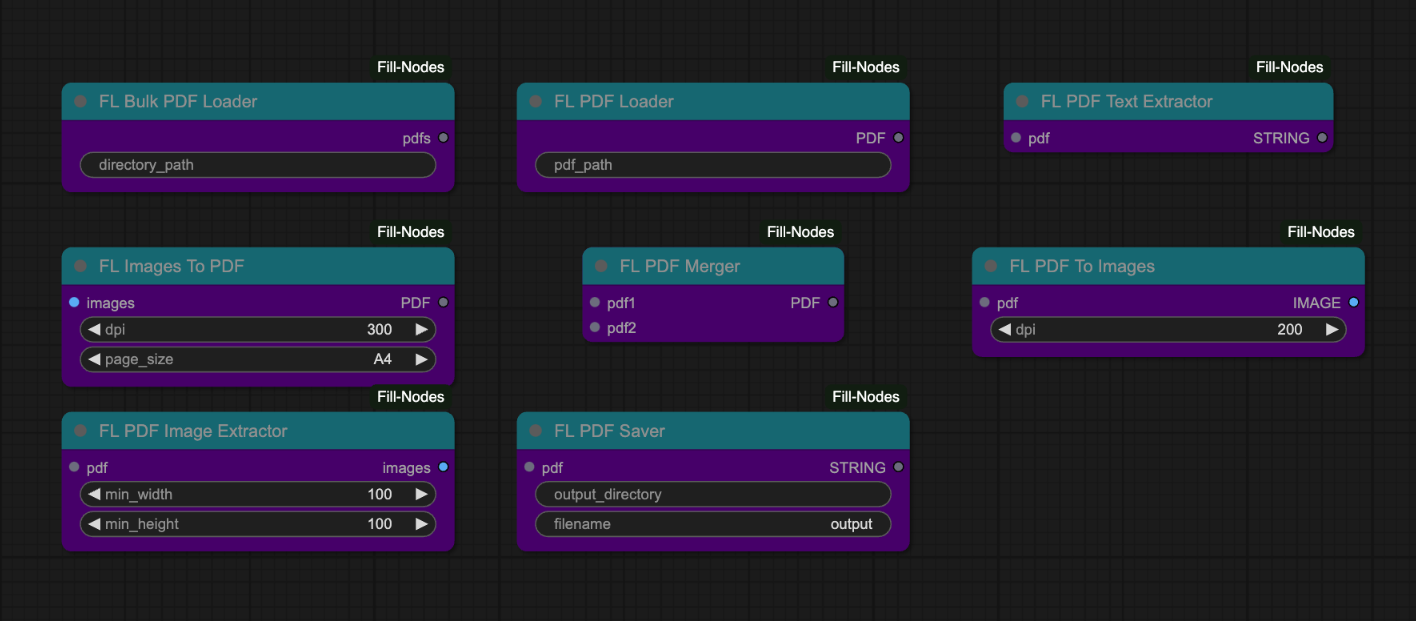Select the FL PDF Image Extractor title
Image resolution: width=1416 pixels, height=621 pixels.
click(193, 432)
